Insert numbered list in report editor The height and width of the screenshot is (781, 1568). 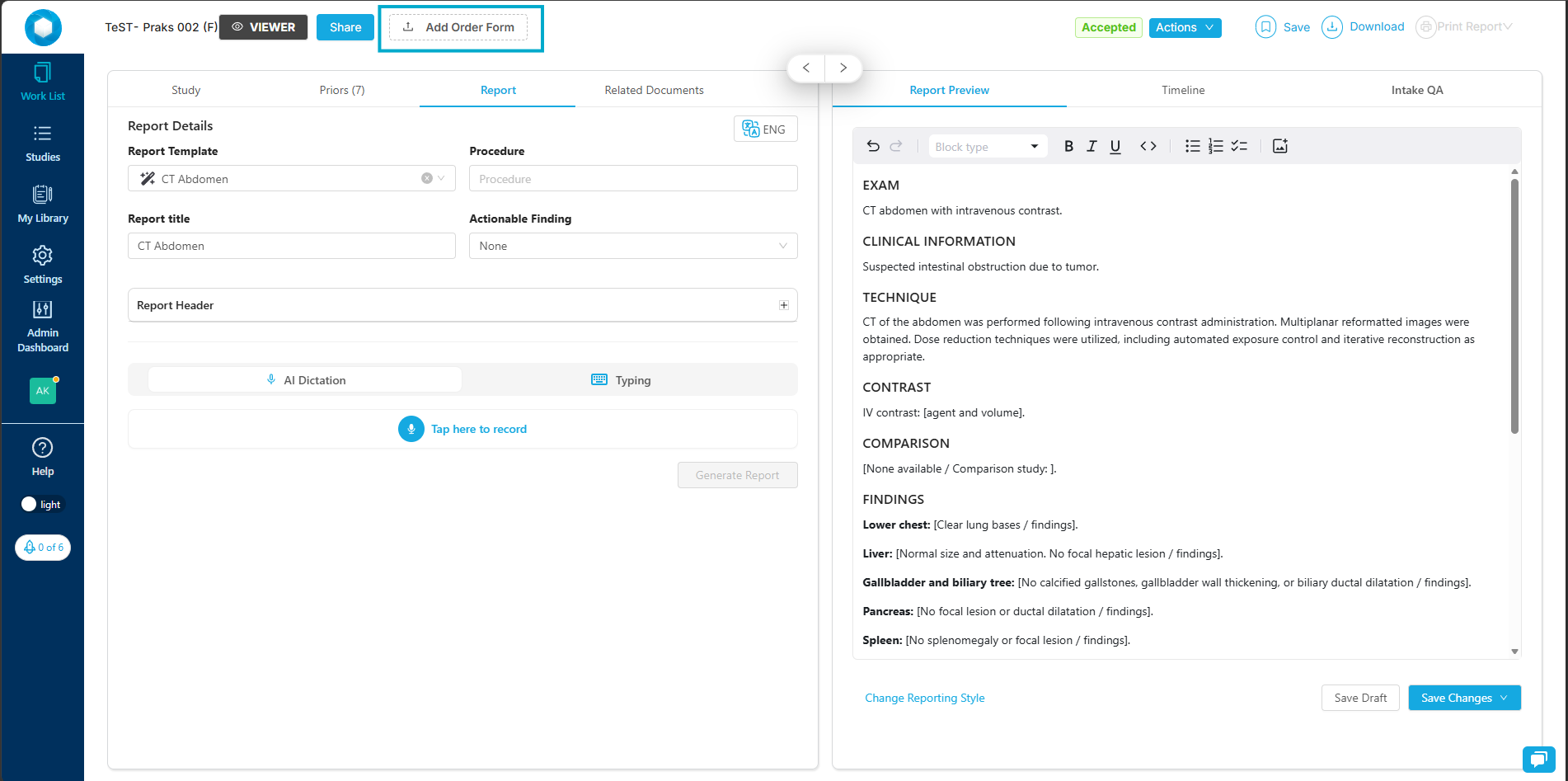point(1215,146)
